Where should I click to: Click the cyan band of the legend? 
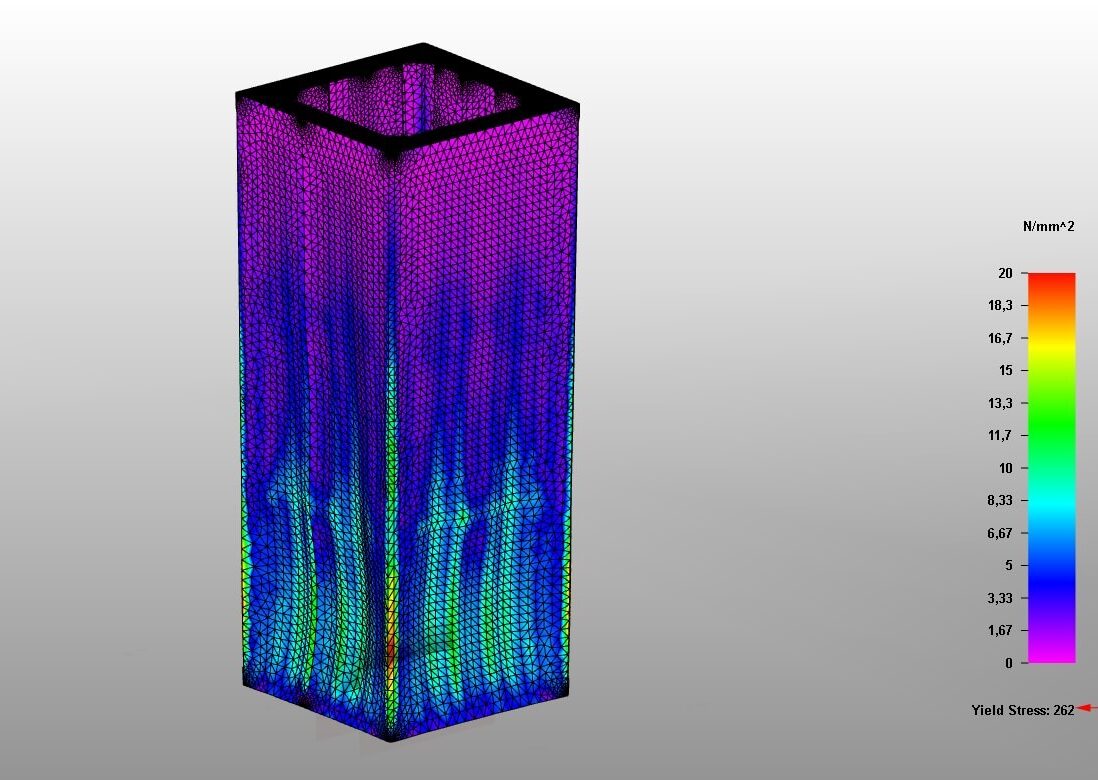pos(1051,508)
